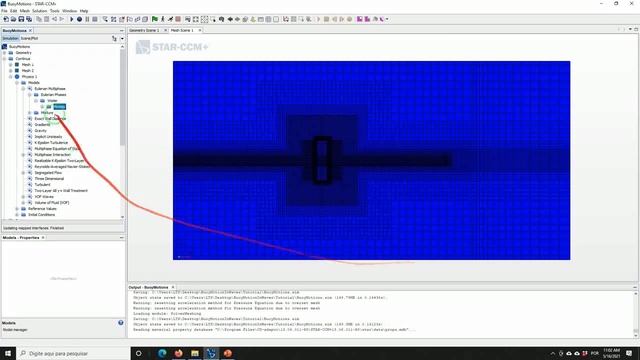The width and height of the screenshot is (640, 360).
Task: Expand the VOF Waves node
Action: coord(23,197)
